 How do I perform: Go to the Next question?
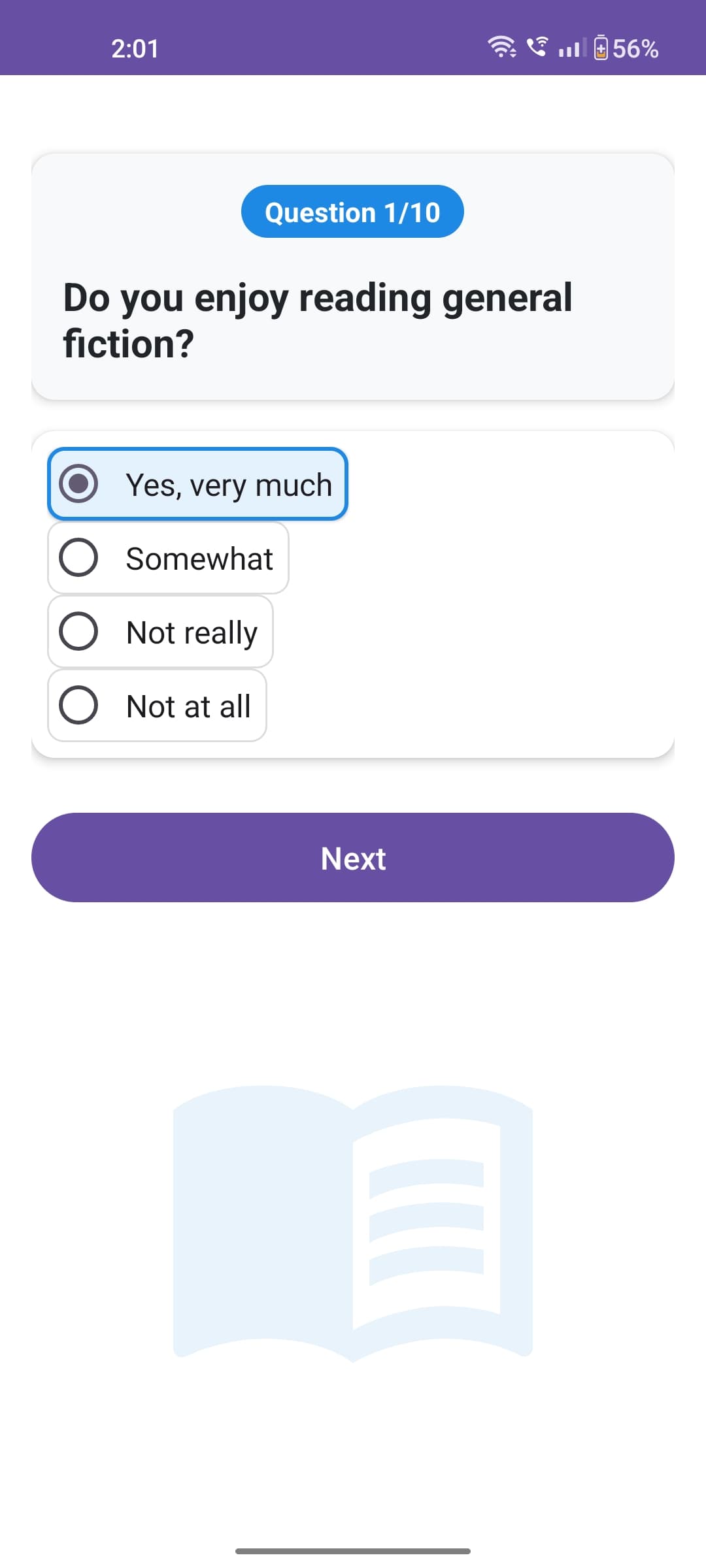pos(353,857)
